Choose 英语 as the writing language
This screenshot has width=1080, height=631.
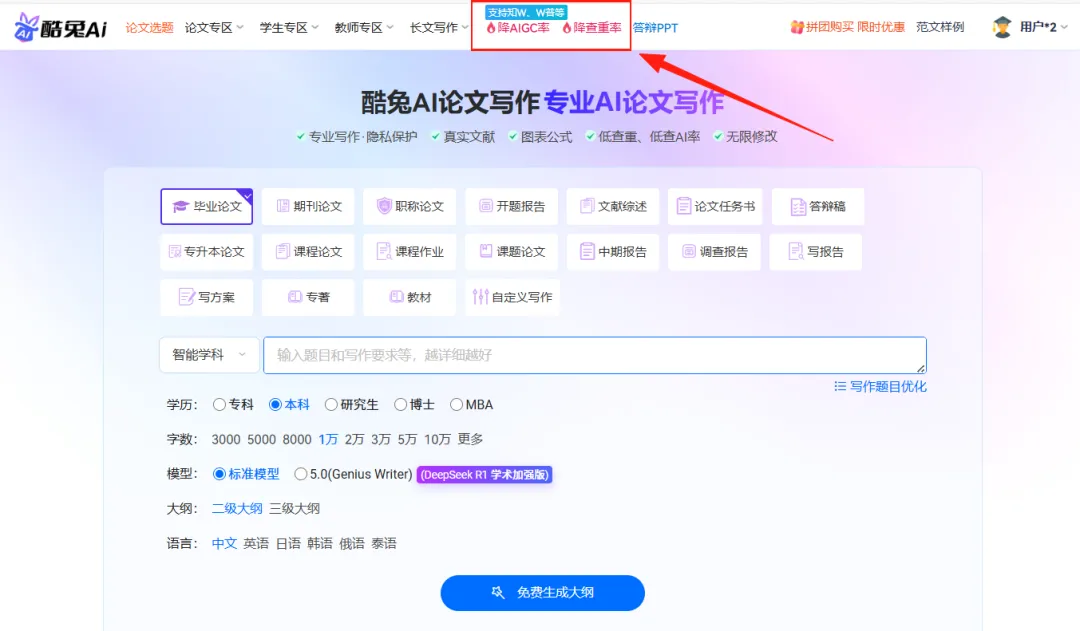coord(256,544)
